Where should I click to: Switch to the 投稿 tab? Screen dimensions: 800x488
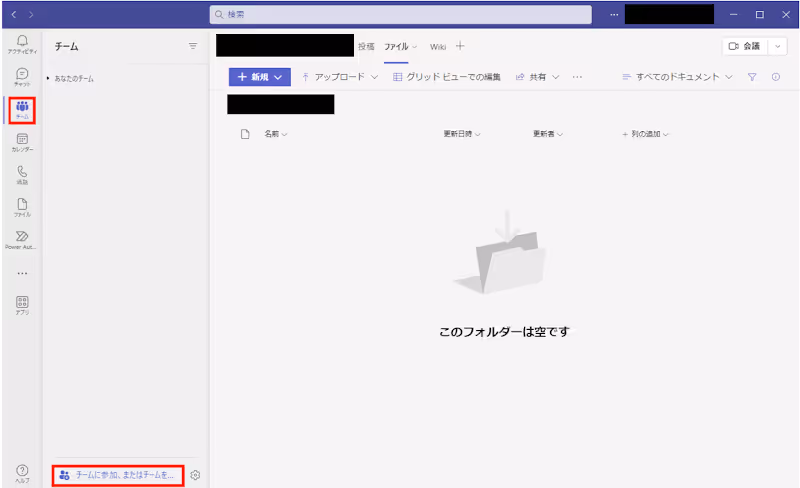(366, 46)
